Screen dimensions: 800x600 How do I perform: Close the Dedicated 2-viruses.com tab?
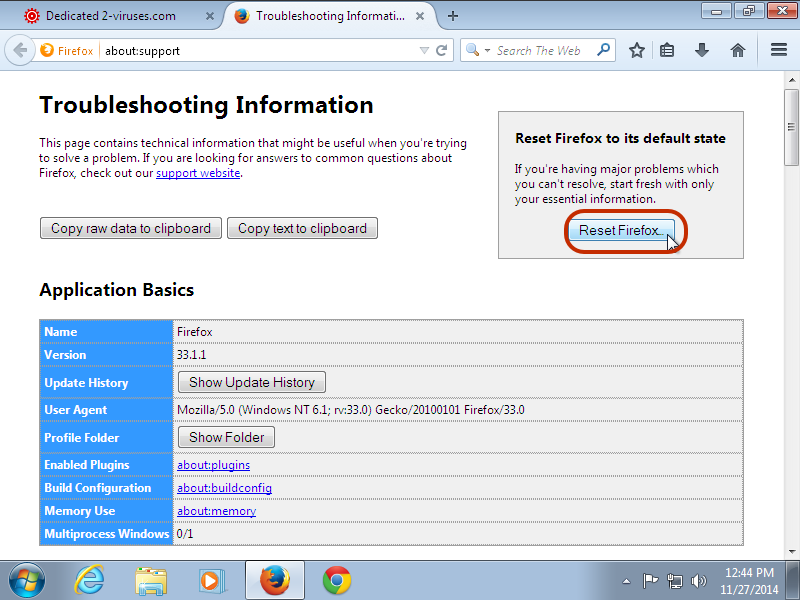(210, 16)
